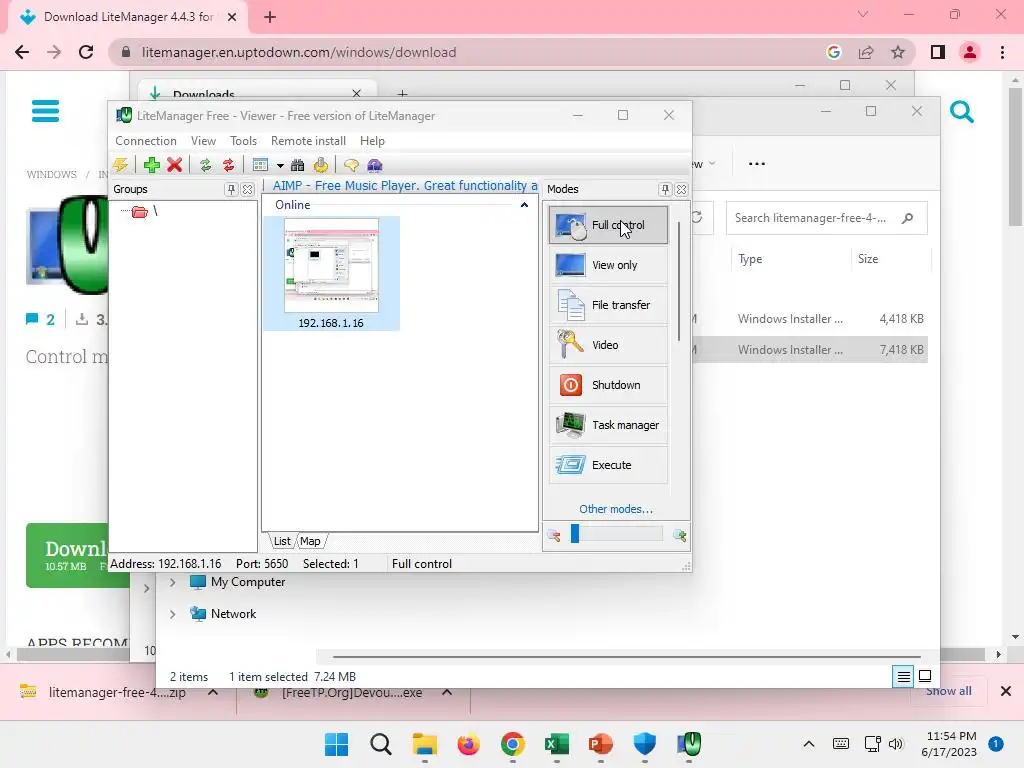Expand My Computer in File Explorer tree
This screenshot has width=1024, height=768.
coord(172,582)
